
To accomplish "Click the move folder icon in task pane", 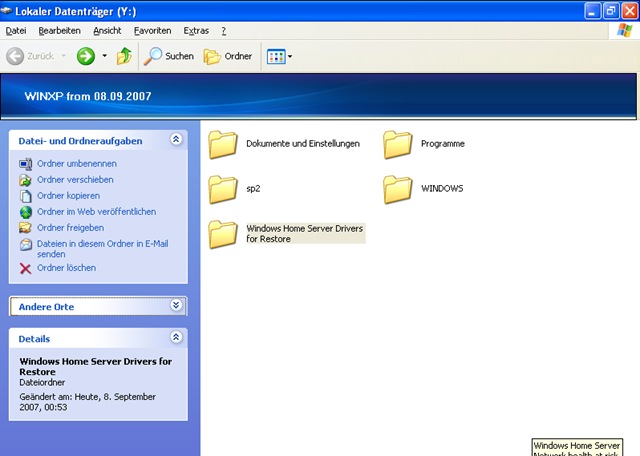I will pyautogui.click(x=26, y=180).
